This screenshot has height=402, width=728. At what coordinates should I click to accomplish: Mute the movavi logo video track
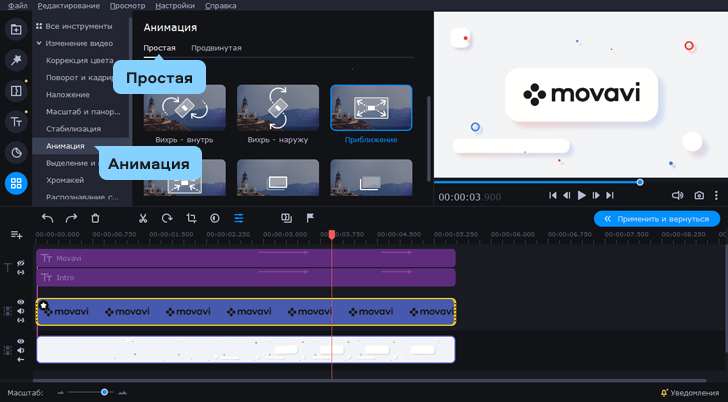(x=20, y=311)
